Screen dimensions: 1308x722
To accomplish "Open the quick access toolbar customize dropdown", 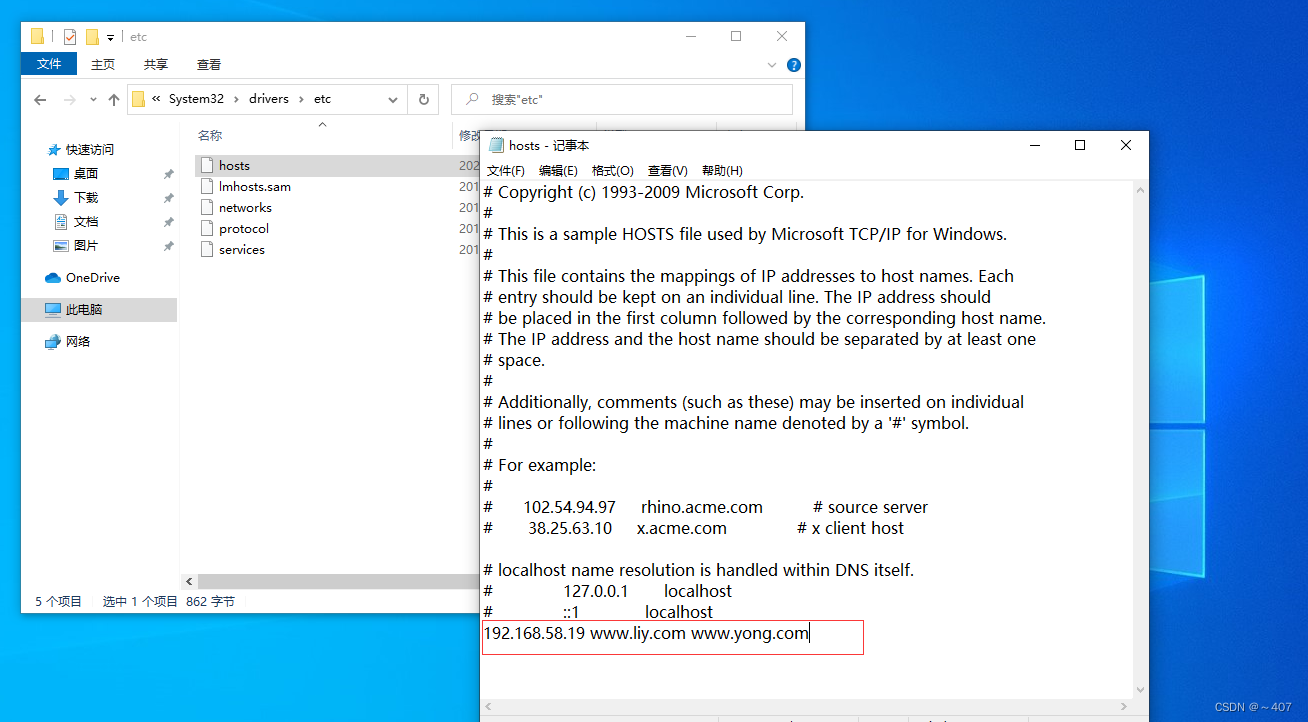I will coord(111,38).
